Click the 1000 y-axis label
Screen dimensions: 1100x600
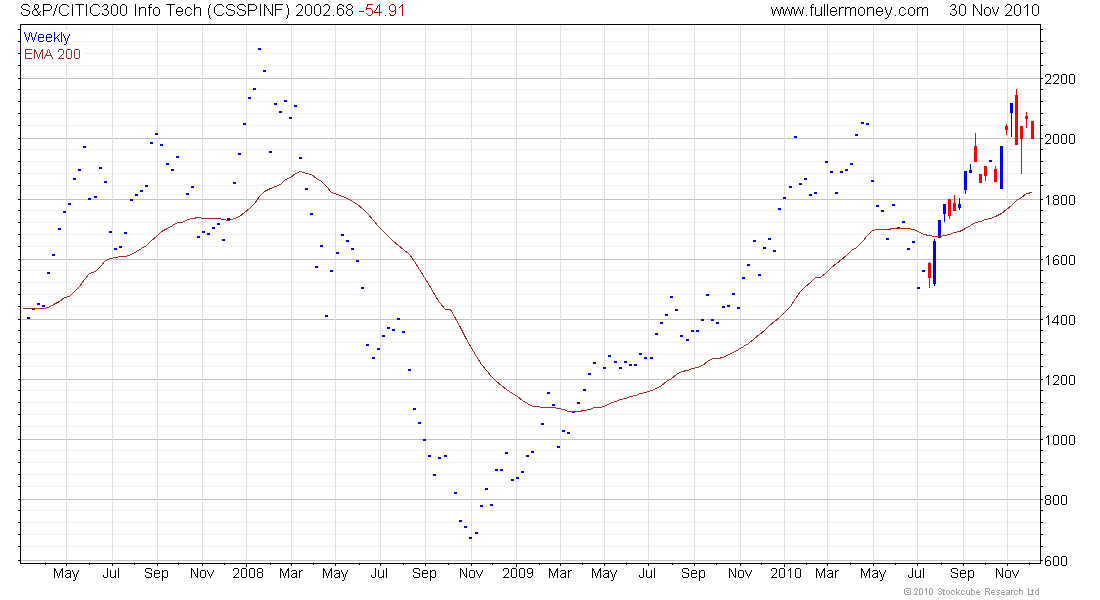1059,440
